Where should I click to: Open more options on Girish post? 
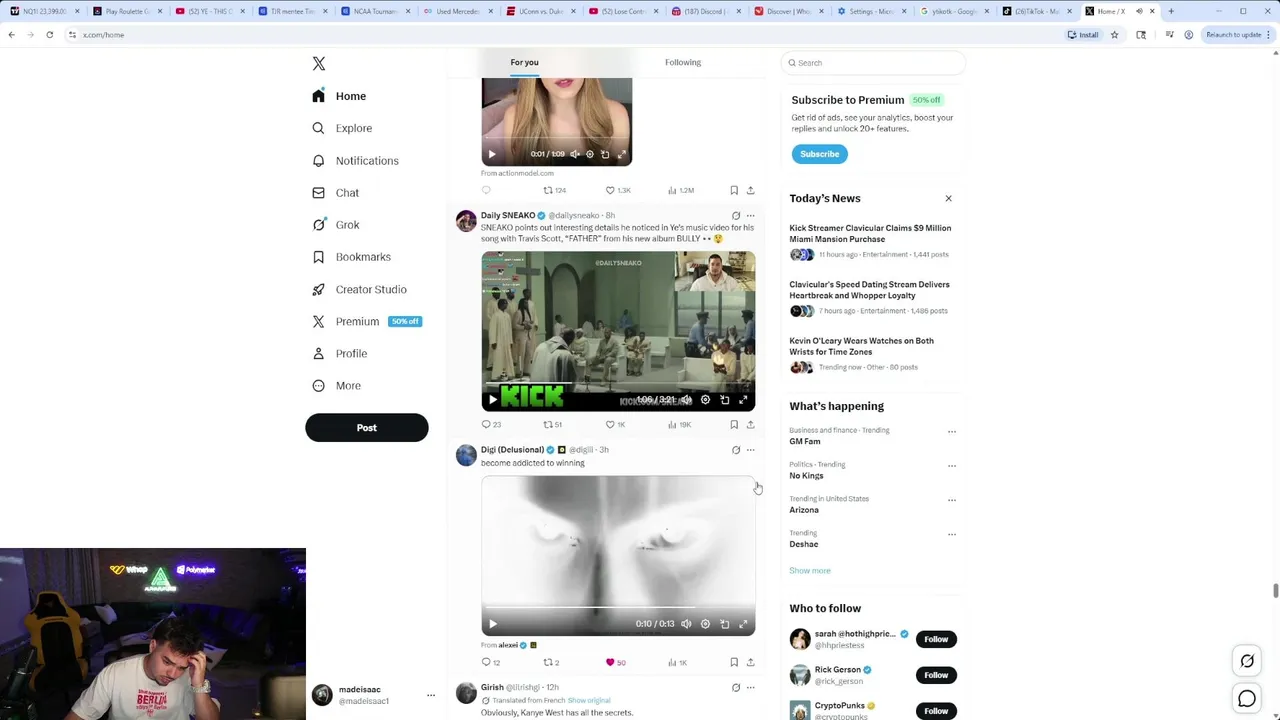(750, 688)
